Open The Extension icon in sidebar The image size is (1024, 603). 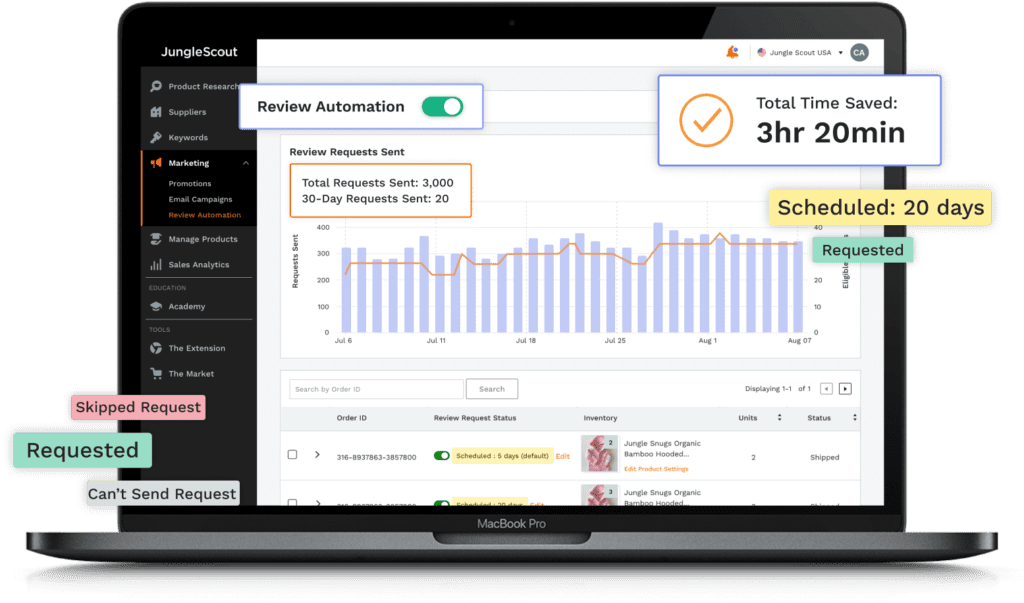[156, 348]
